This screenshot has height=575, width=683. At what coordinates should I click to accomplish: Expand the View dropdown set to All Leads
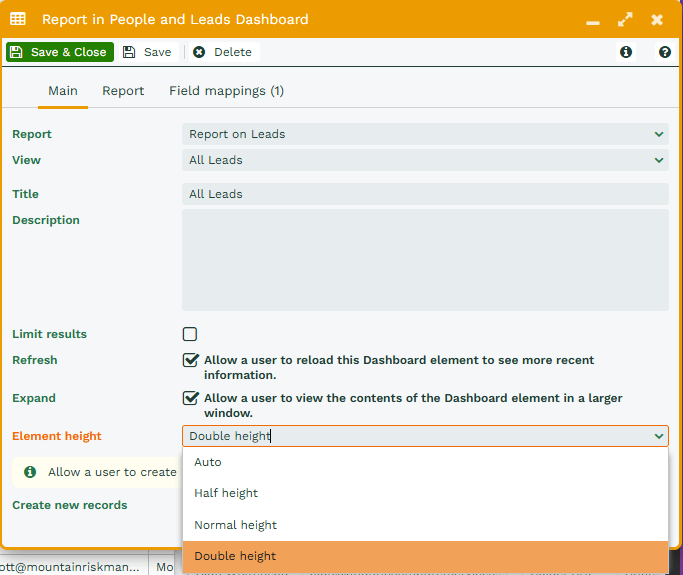click(425, 160)
